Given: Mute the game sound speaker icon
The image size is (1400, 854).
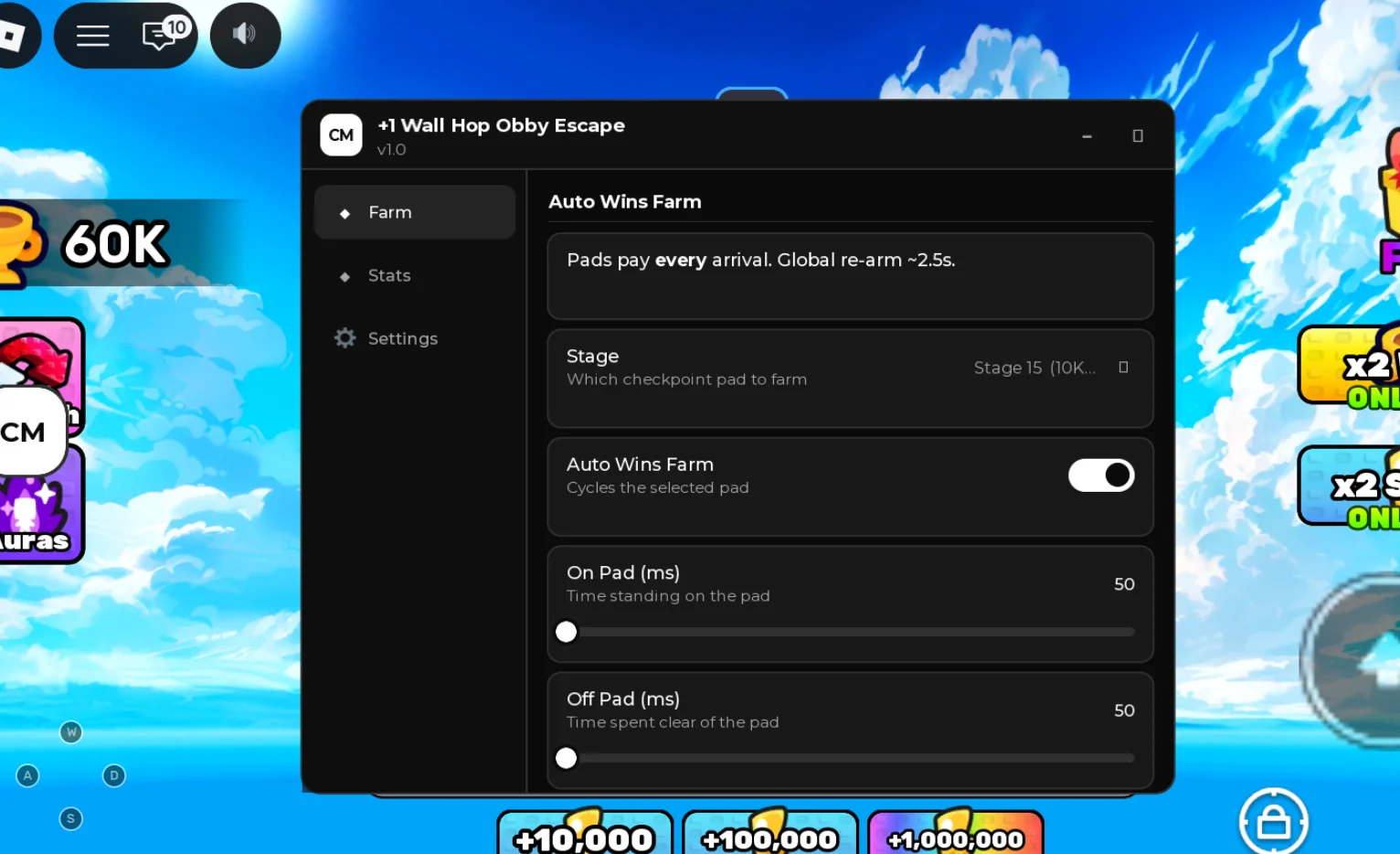Looking at the screenshot, I should pos(245,35).
